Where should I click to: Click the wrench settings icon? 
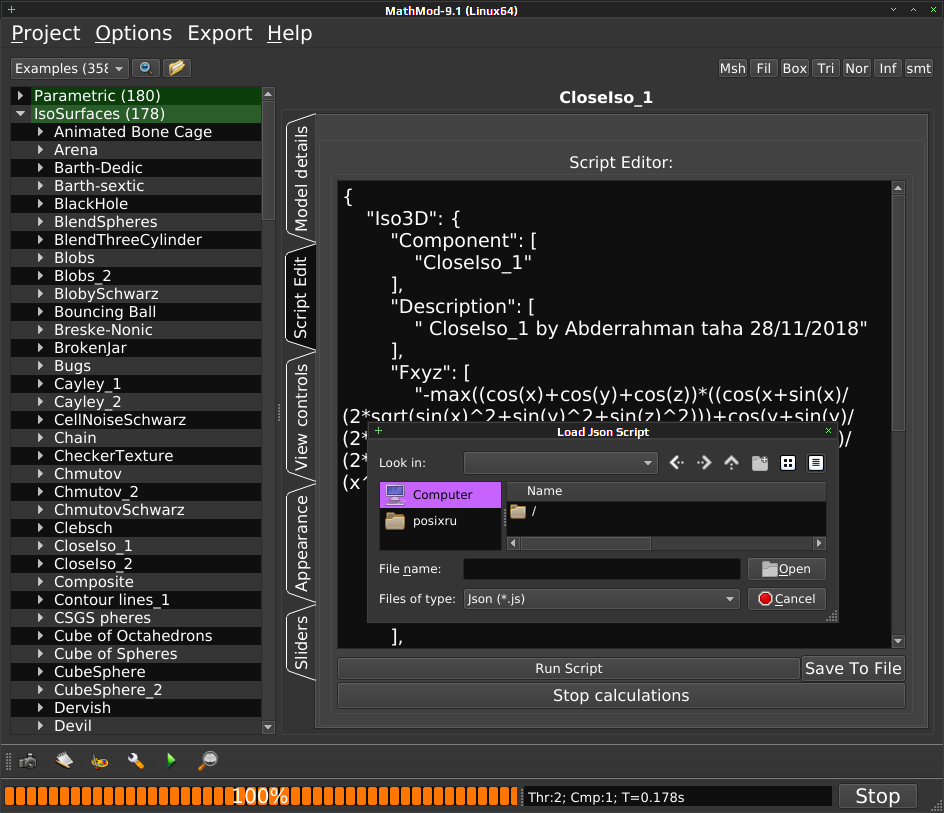(135, 761)
